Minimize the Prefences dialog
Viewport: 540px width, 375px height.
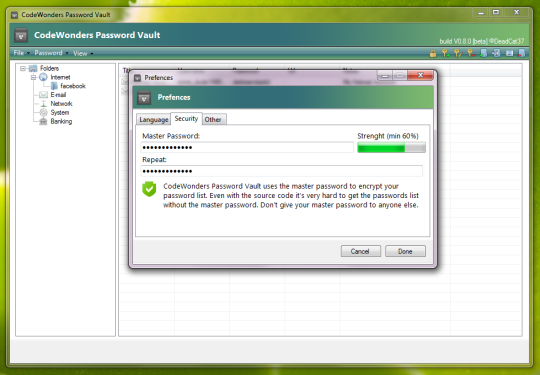click(x=385, y=75)
